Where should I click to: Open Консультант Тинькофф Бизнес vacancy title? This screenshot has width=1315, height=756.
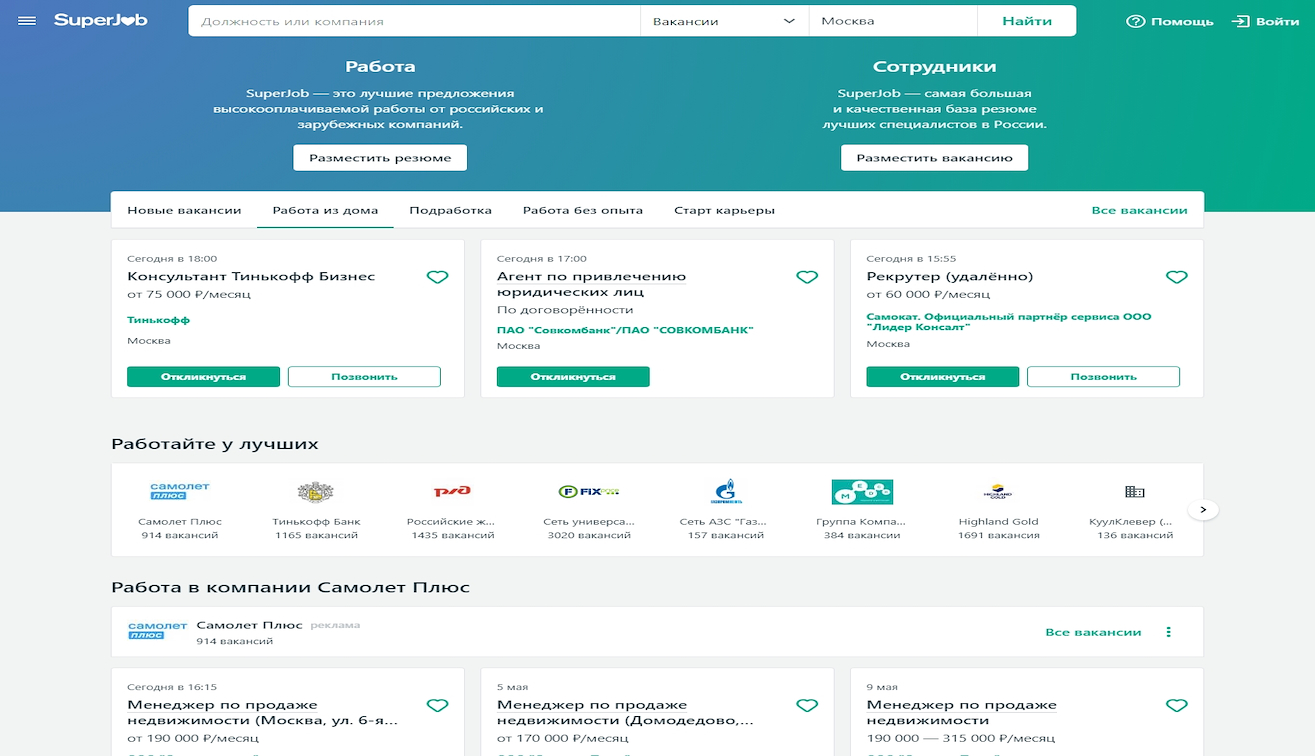point(251,276)
